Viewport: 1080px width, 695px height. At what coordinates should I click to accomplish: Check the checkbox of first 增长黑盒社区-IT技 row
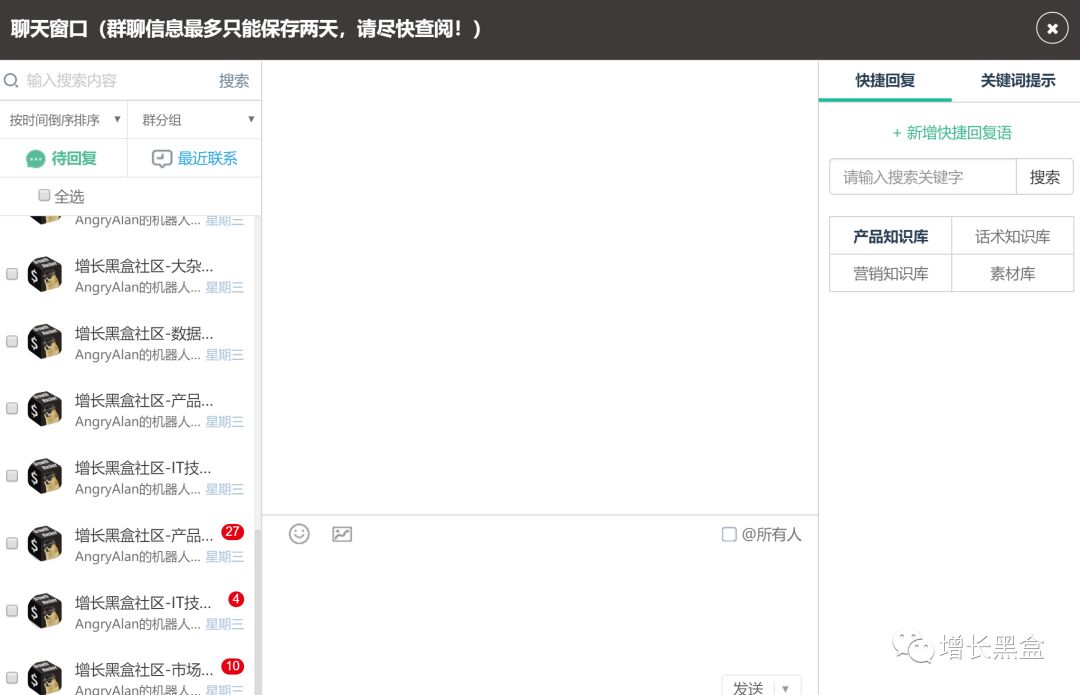(x=12, y=476)
